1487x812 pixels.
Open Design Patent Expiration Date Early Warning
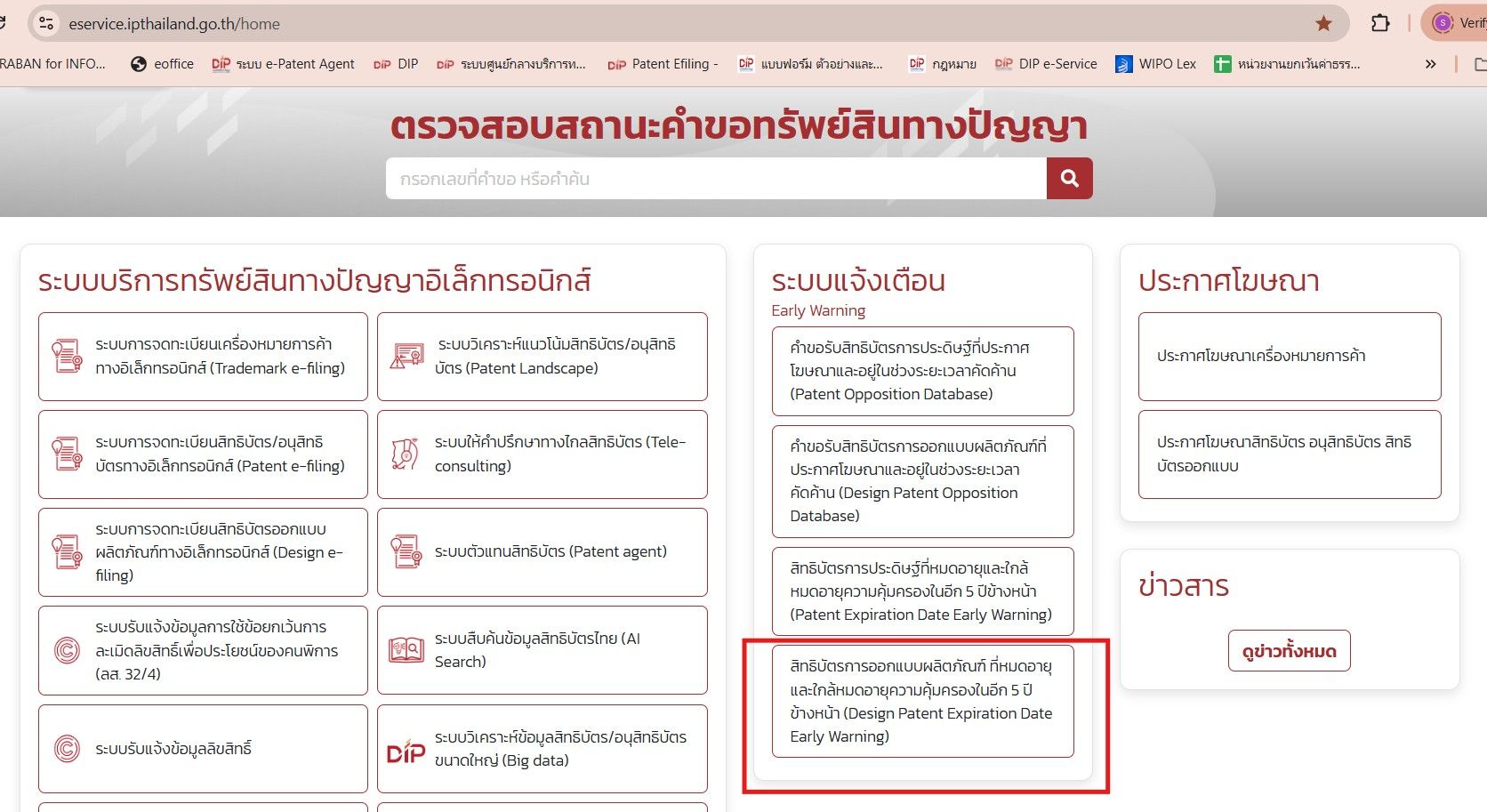pos(922,701)
